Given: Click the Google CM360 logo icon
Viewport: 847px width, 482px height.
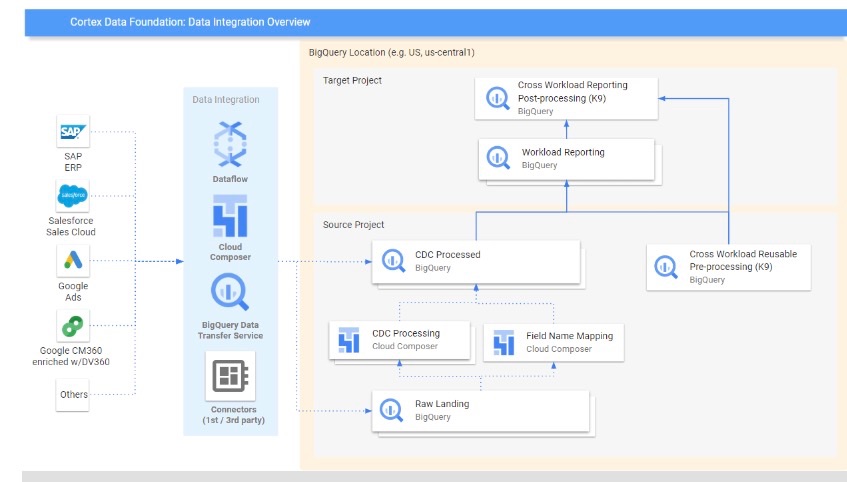Looking at the screenshot, I should click(73, 325).
